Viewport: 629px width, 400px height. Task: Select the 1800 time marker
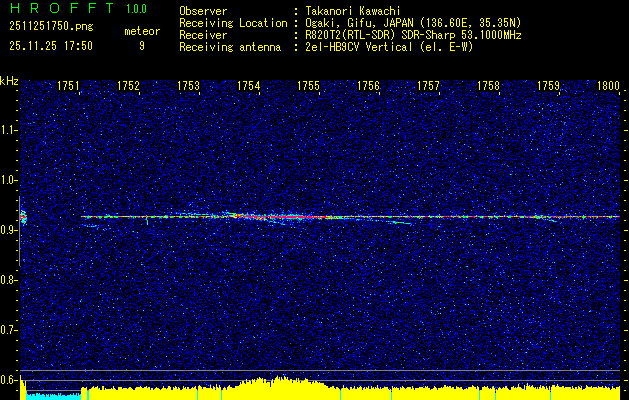point(607,87)
